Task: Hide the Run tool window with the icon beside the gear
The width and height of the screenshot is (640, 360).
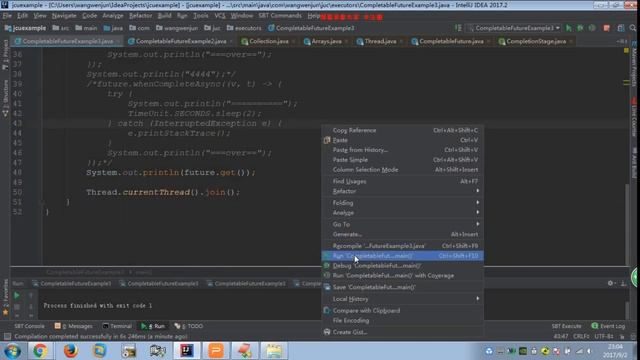Action: pos(623,283)
